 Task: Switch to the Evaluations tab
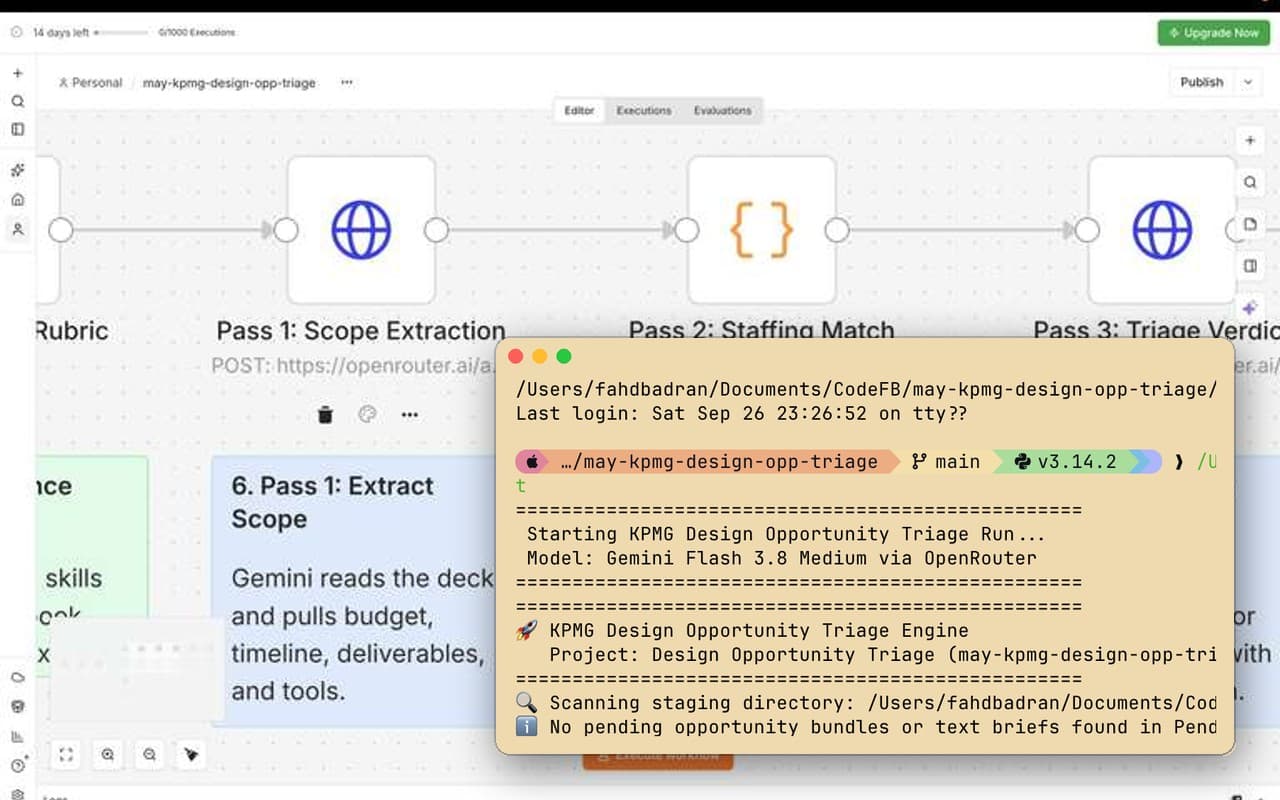pyautogui.click(x=722, y=110)
